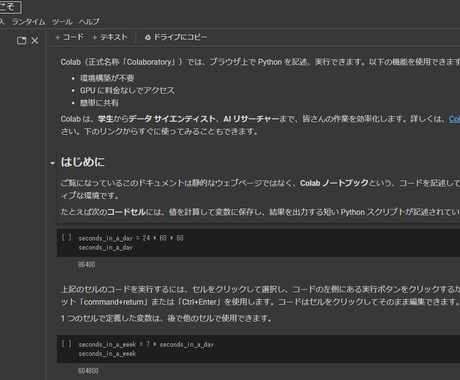The width and height of the screenshot is (460, 380).
Task: Click bold text Colab ノートブック
Action: coord(334,183)
